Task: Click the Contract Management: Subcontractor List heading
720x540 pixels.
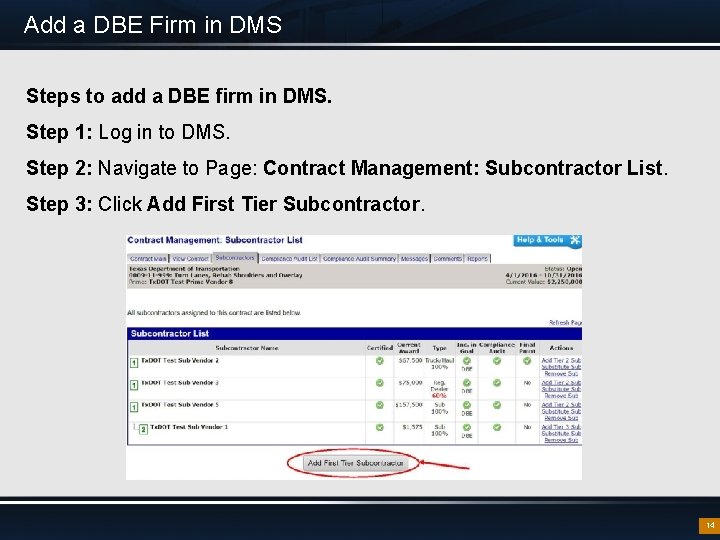Action: (x=215, y=240)
